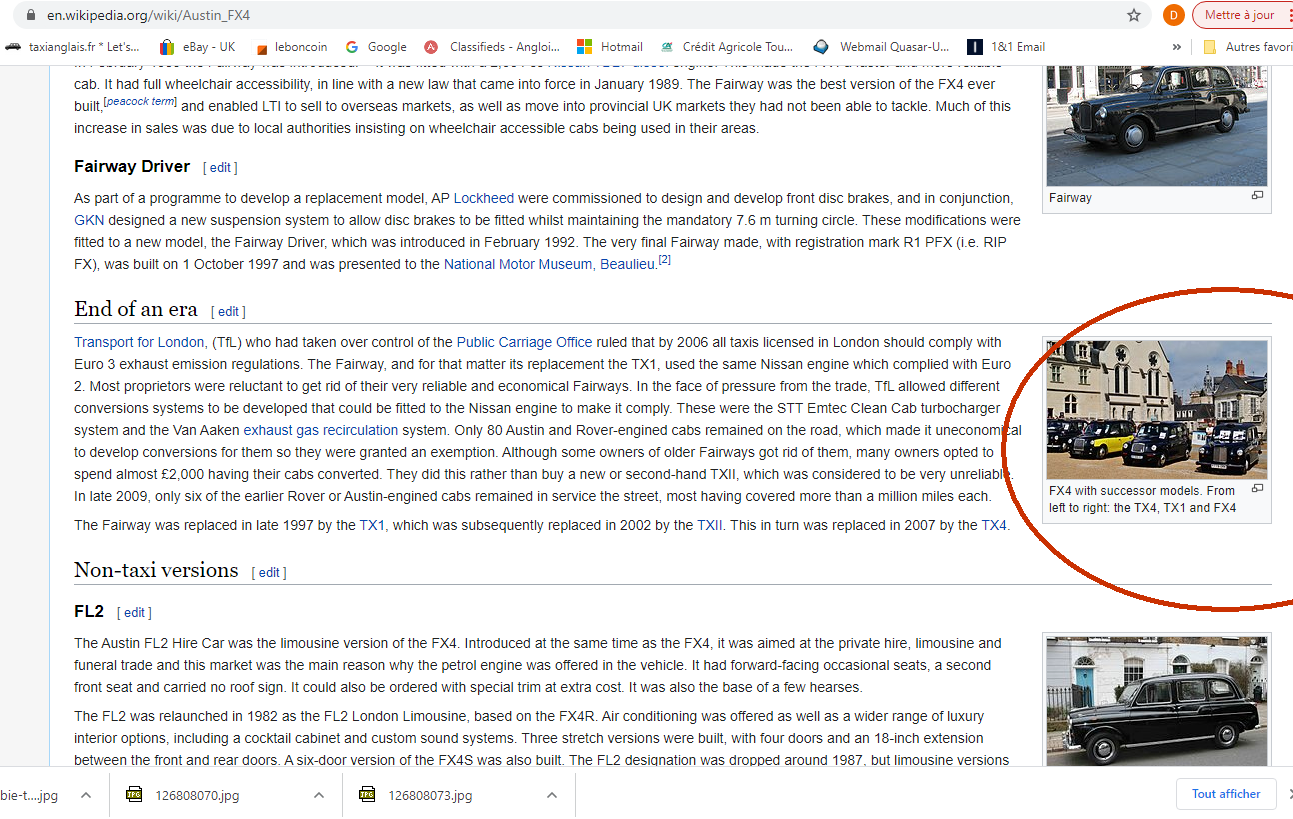The image size is (1293, 819).
Task: Open the FX4 with successor models thumbnail
Action: [1157, 409]
